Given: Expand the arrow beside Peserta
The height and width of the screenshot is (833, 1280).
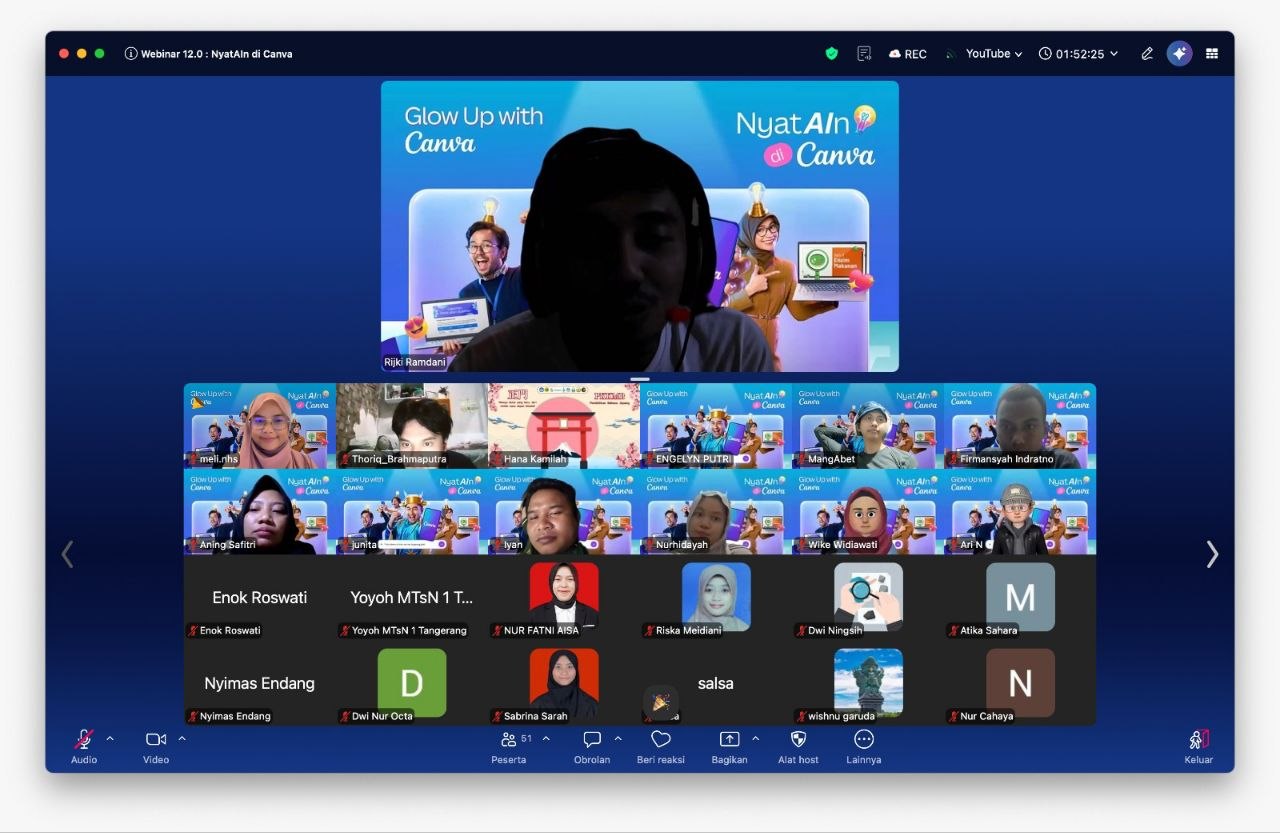Looking at the screenshot, I should pyautogui.click(x=546, y=739).
